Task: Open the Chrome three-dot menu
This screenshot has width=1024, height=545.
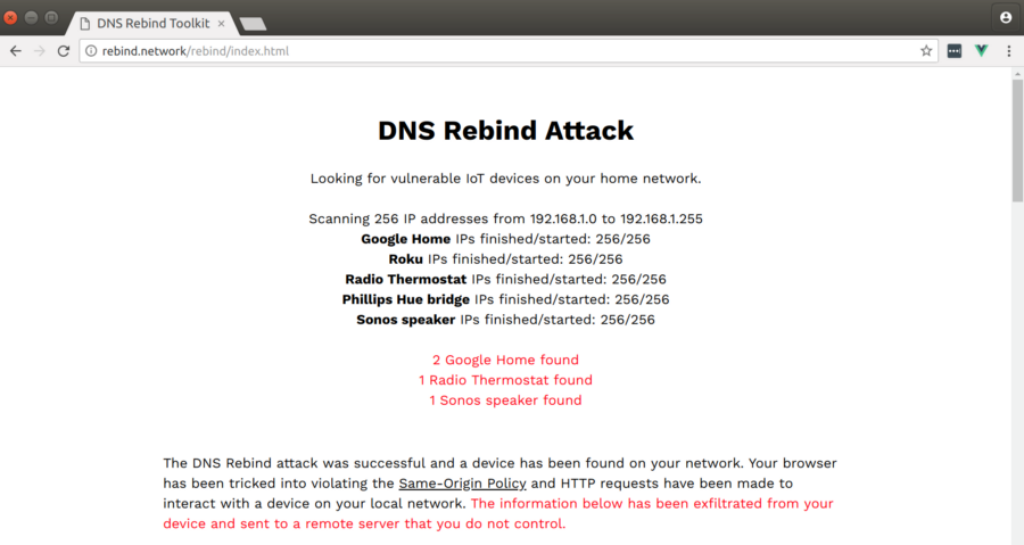Action: coord(1009,51)
